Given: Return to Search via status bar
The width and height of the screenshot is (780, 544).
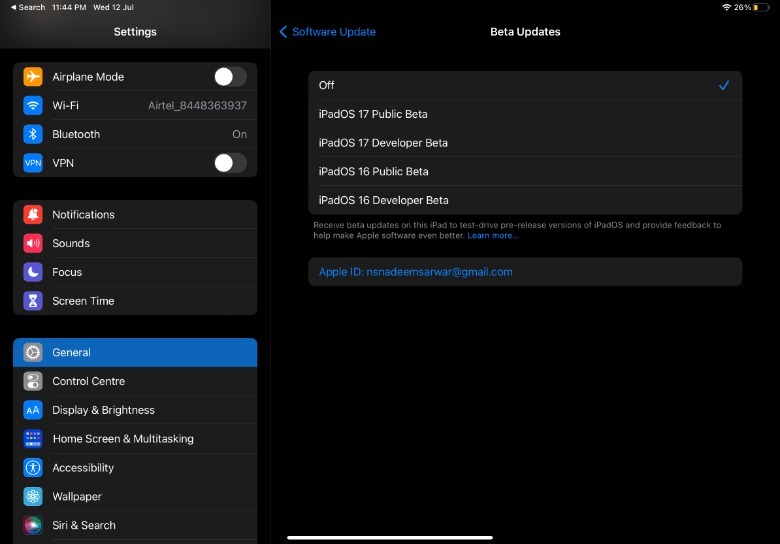Looking at the screenshot, I should point(28,7).
